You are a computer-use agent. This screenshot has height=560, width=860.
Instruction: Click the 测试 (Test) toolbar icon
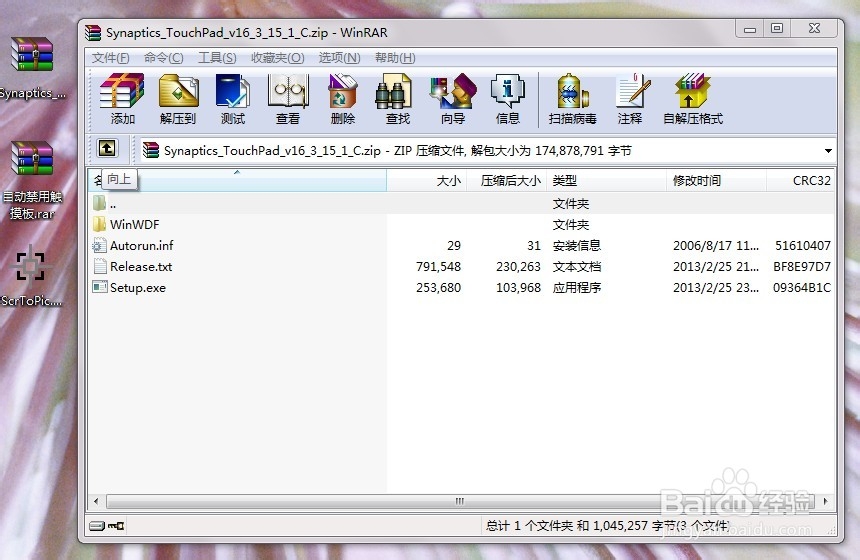click(x=233, y=91)
